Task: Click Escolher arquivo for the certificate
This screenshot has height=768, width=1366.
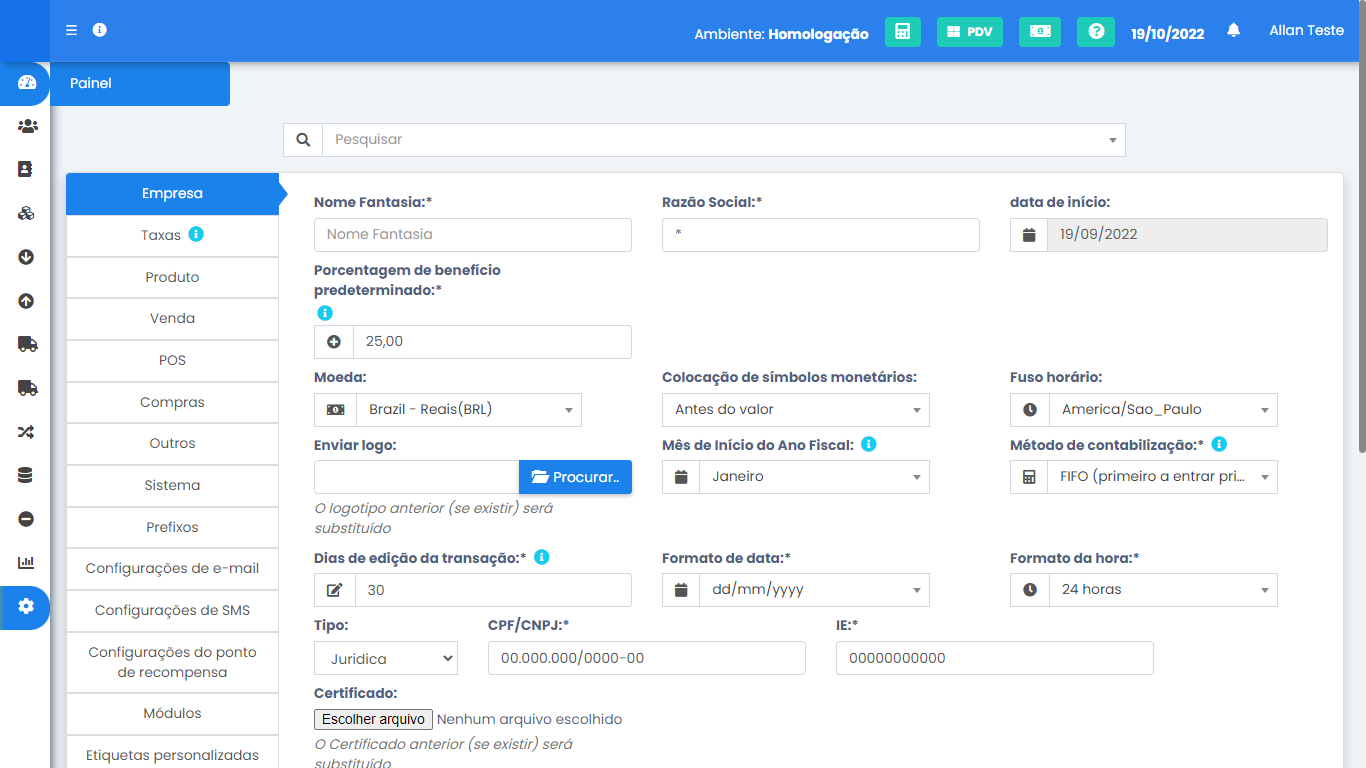Action: click(x=373, y=719)
